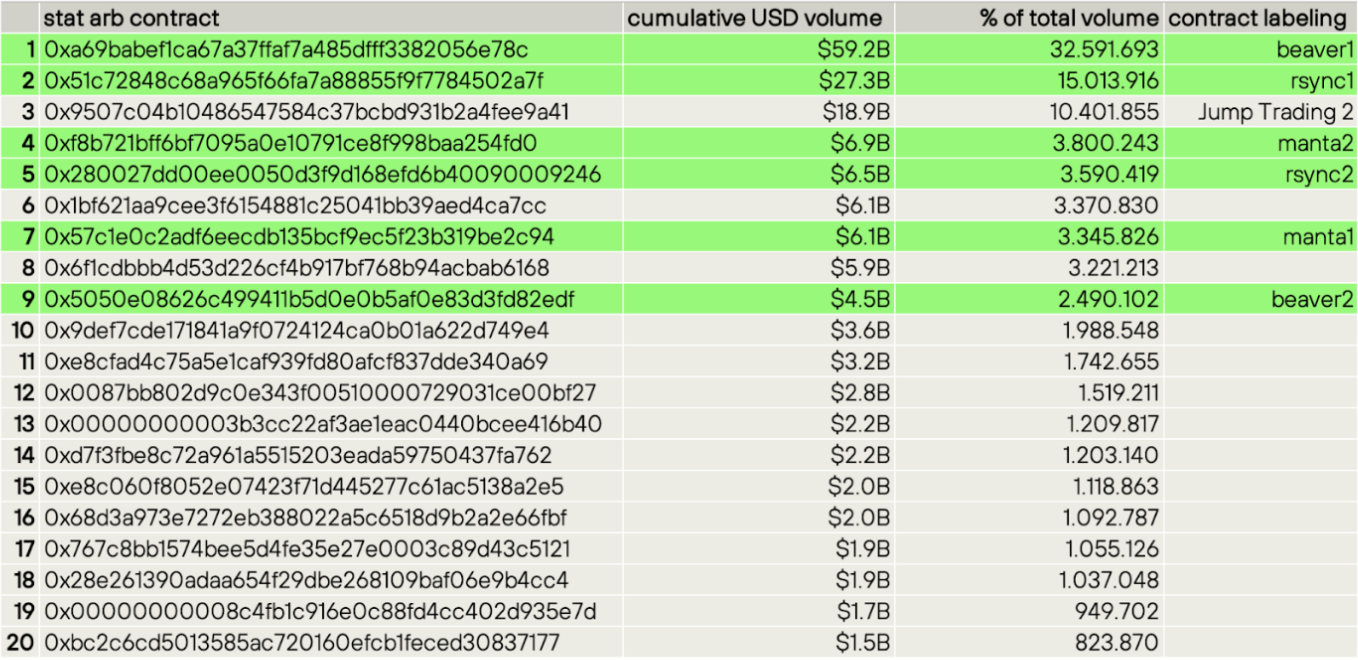Open contract address starting with 0x1bf621aa9

tap(295, 206)
